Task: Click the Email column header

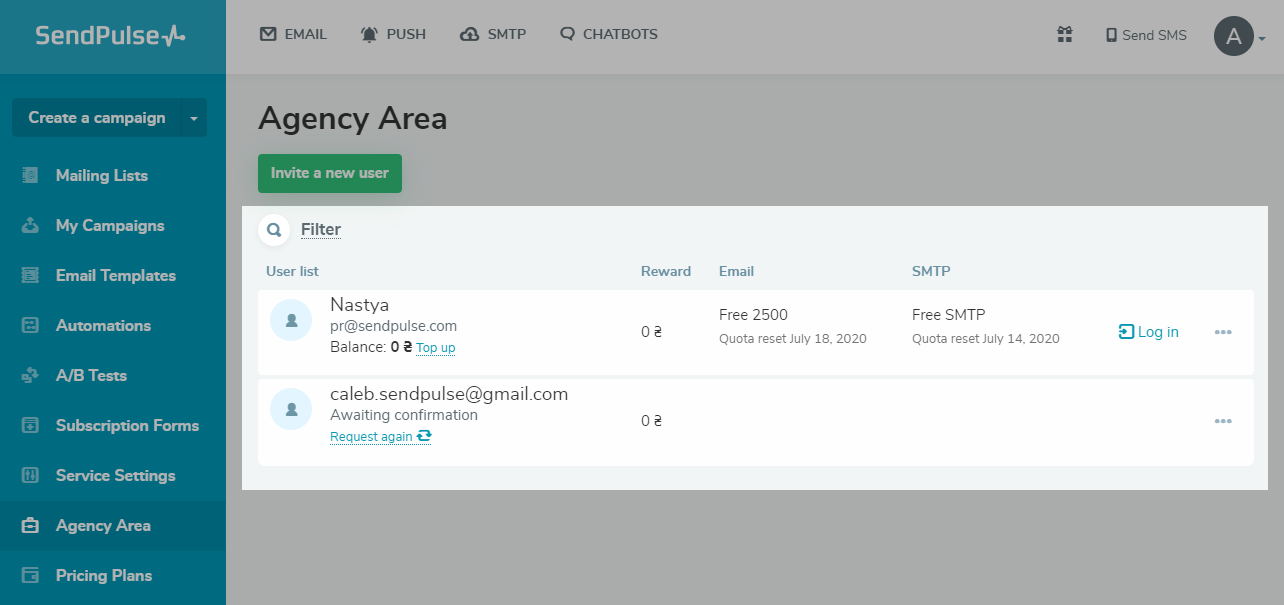Action: 736,271
